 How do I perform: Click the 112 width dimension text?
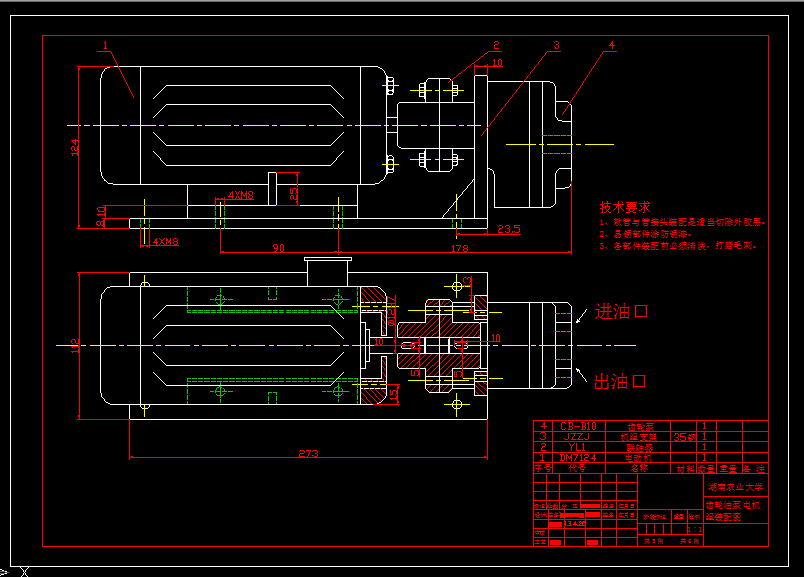75,345
